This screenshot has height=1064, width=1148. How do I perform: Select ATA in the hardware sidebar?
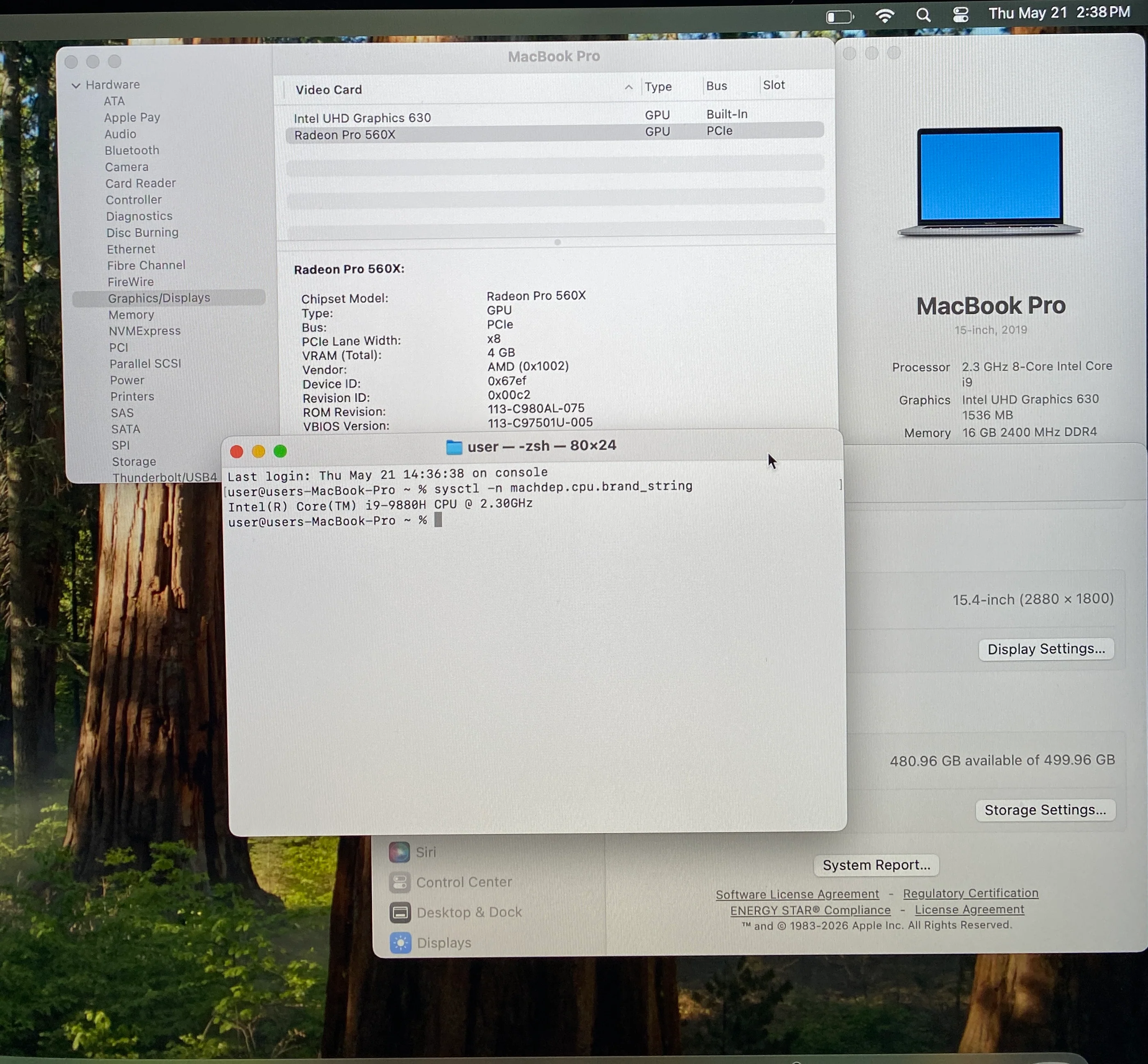114,101
